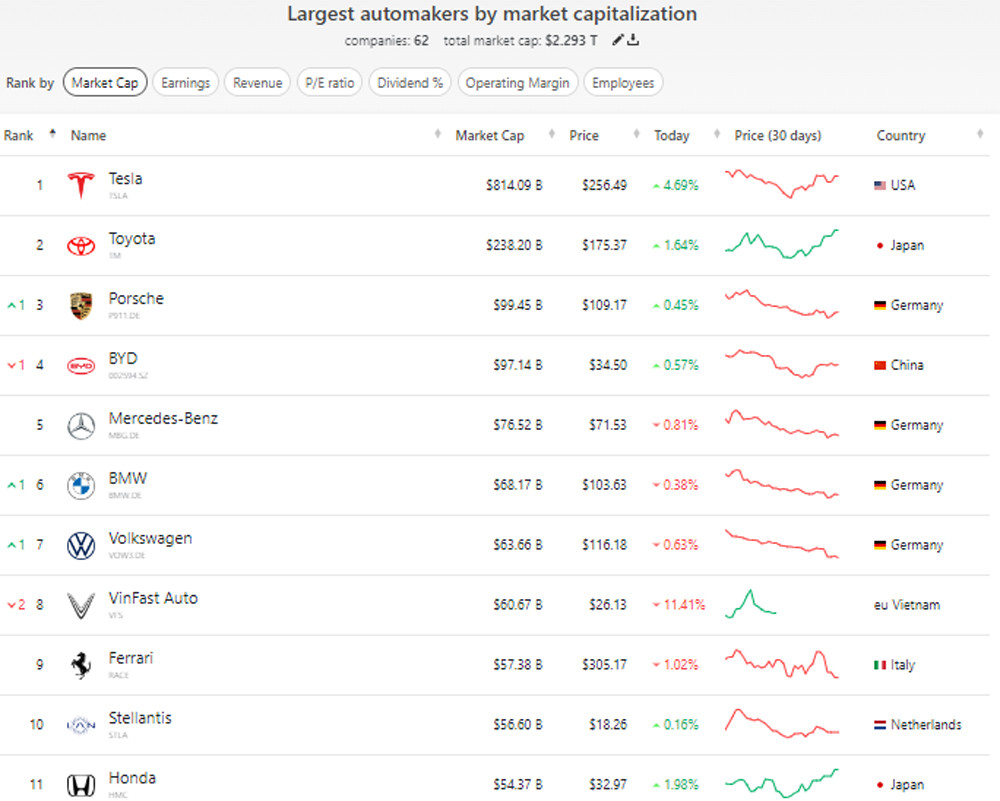
Task: Click the Porsche crest logo
Action: (80, 305)
